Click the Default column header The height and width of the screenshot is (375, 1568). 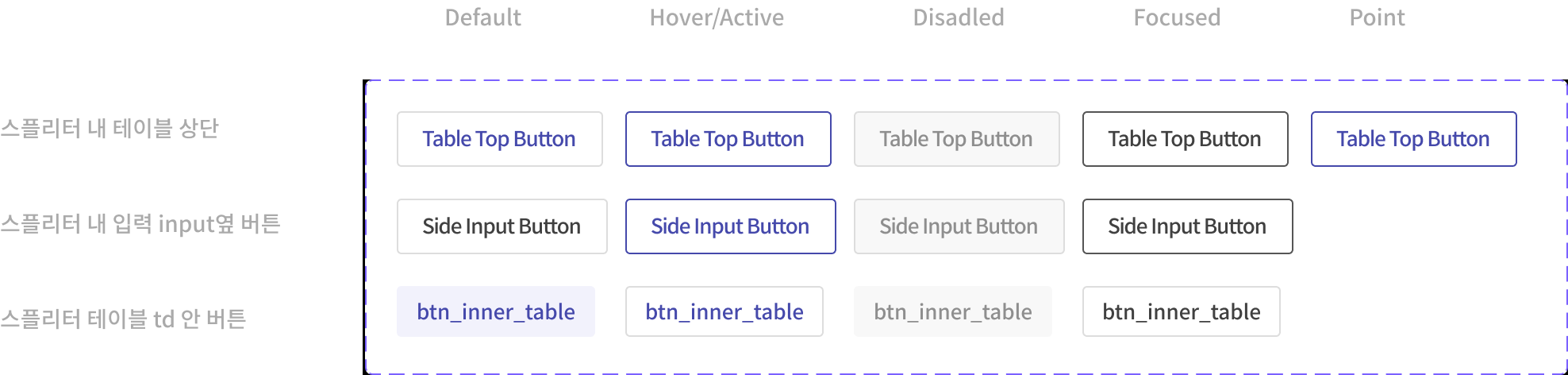click(483, 17)
